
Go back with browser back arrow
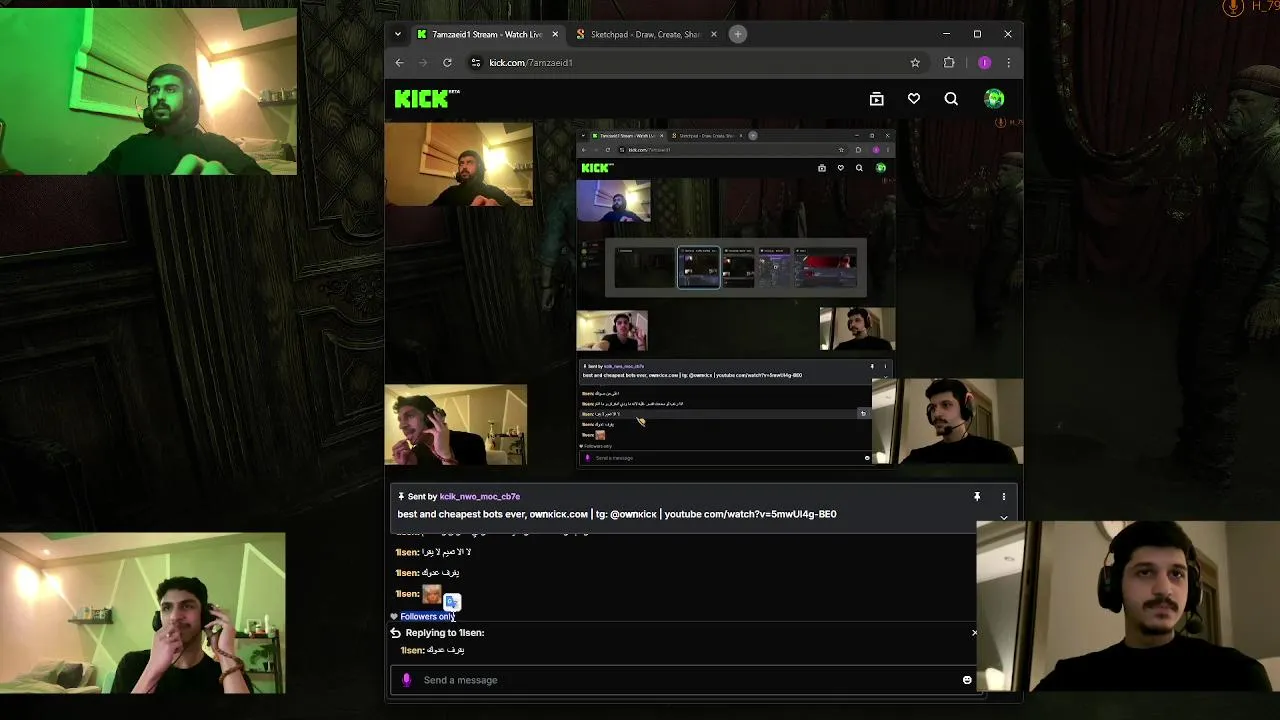pos(399,63)
